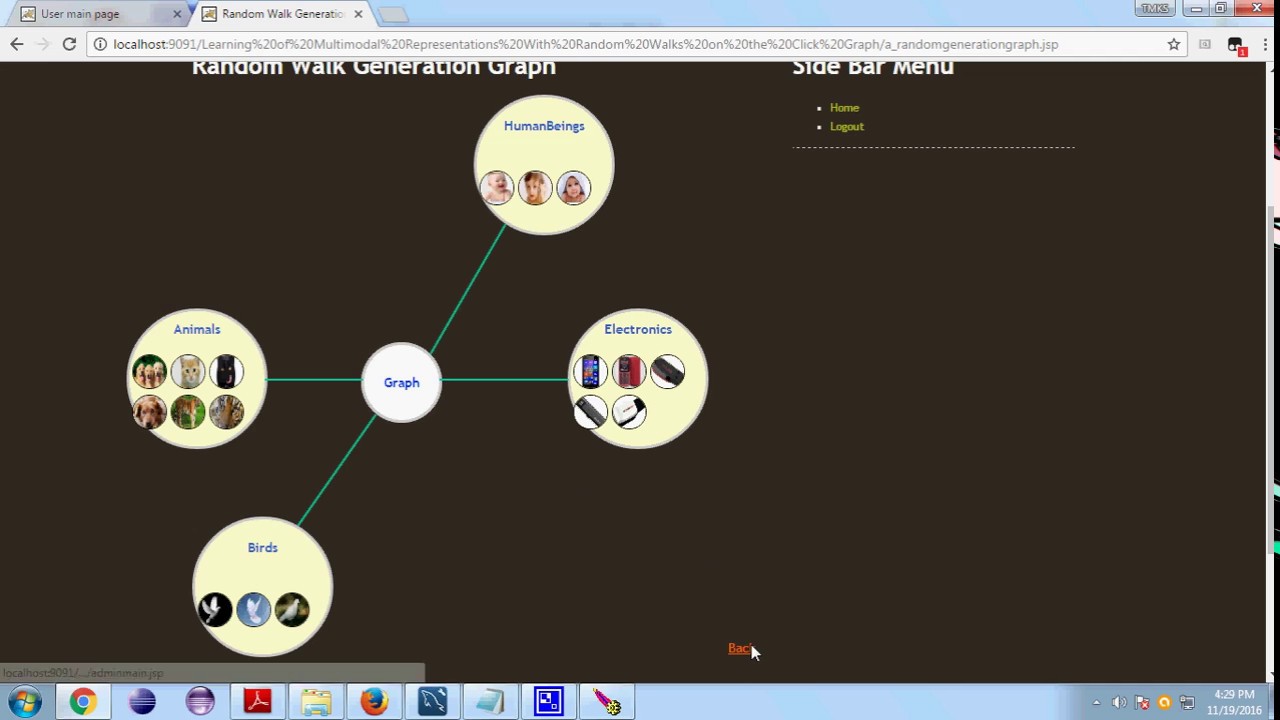This screenshot has width=1280, height=720.
Task: Open the walking tiger thumbnail in Animals
Action: click(x=188, y=411)
